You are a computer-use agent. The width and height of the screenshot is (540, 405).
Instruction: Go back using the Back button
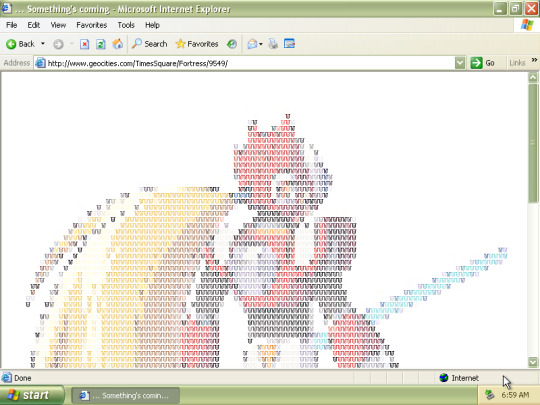click(20, 44)
